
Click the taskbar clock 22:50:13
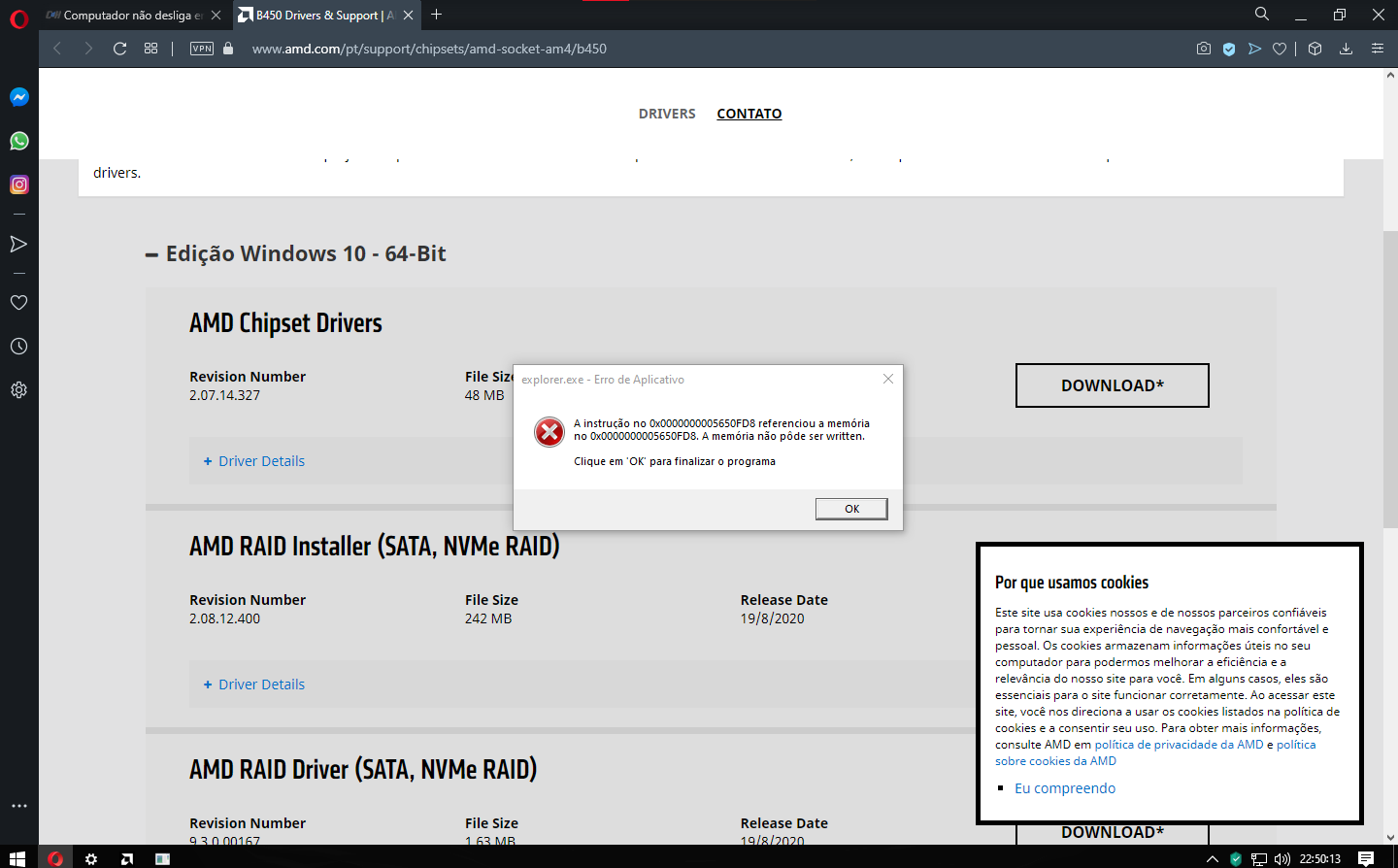point(1320,858)
